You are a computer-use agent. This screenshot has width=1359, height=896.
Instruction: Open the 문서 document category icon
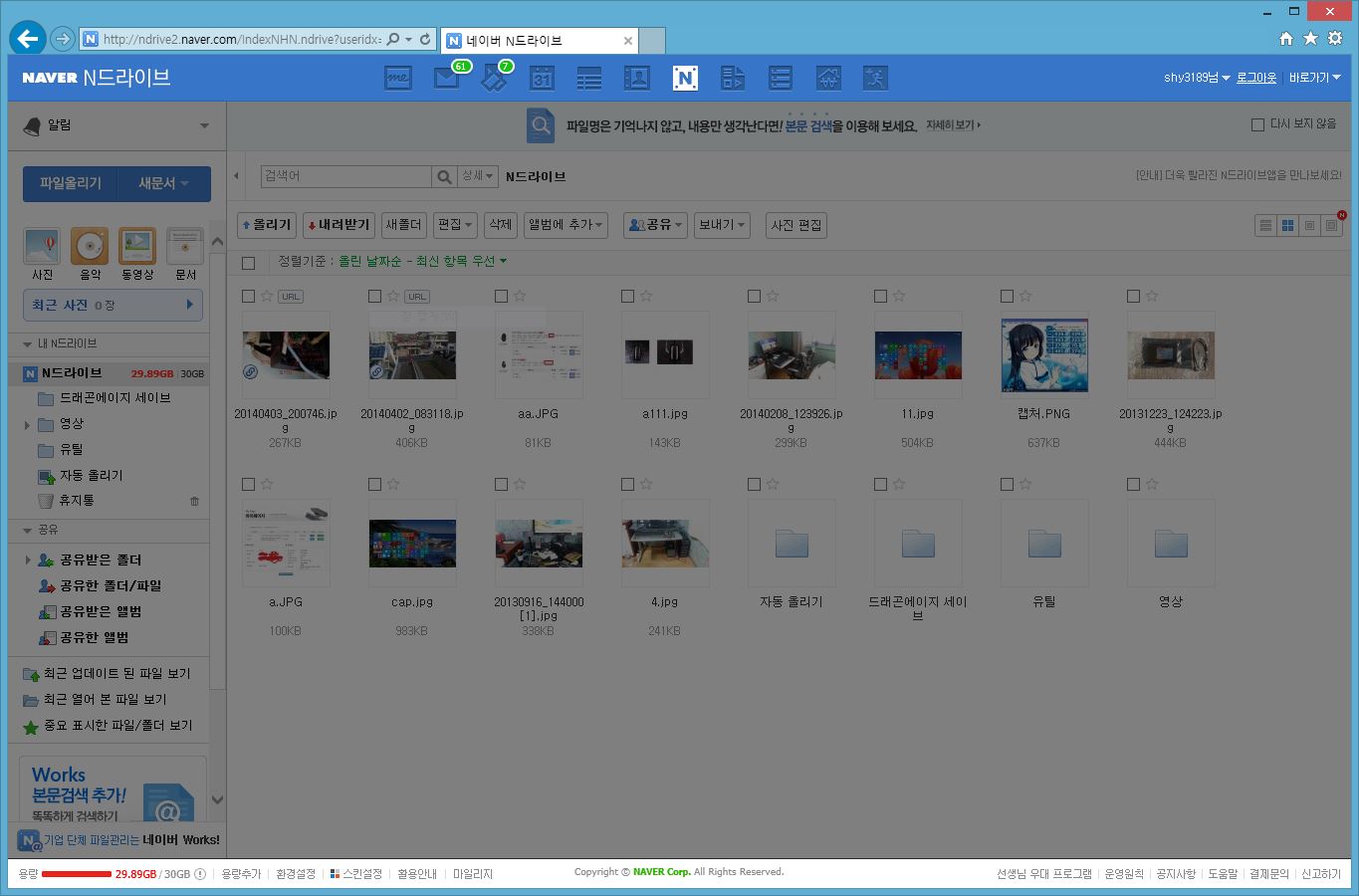185,246
